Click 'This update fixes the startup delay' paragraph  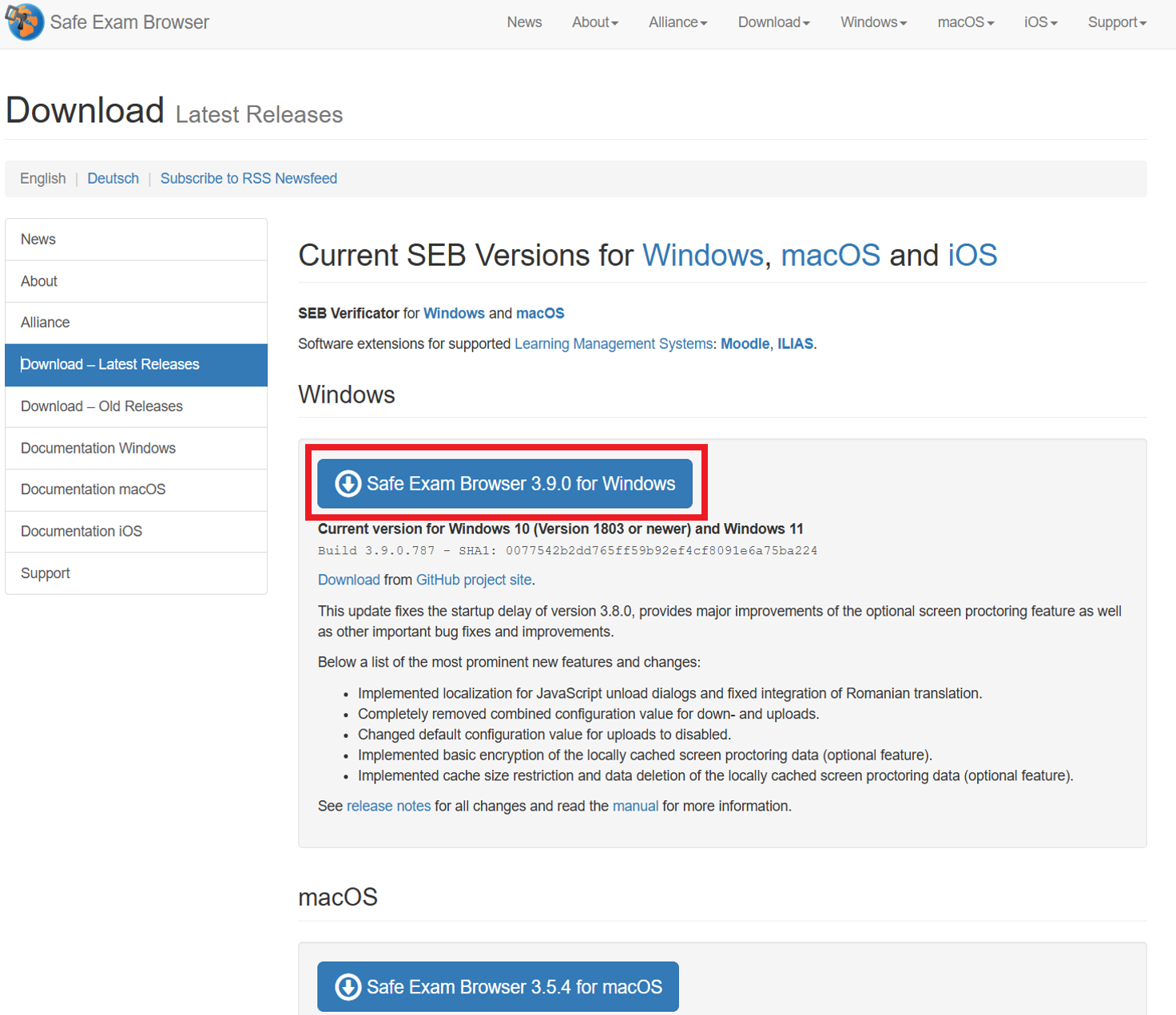720,621
